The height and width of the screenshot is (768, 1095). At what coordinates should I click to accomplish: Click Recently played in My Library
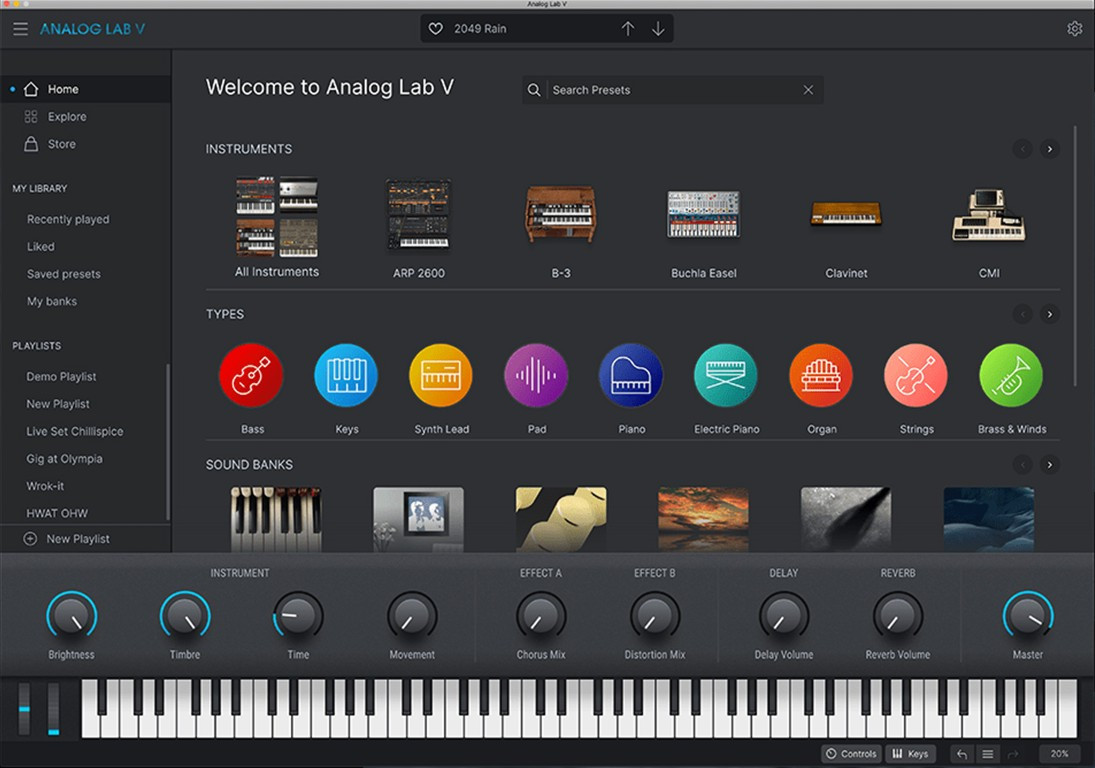click(x=67, y=218)
